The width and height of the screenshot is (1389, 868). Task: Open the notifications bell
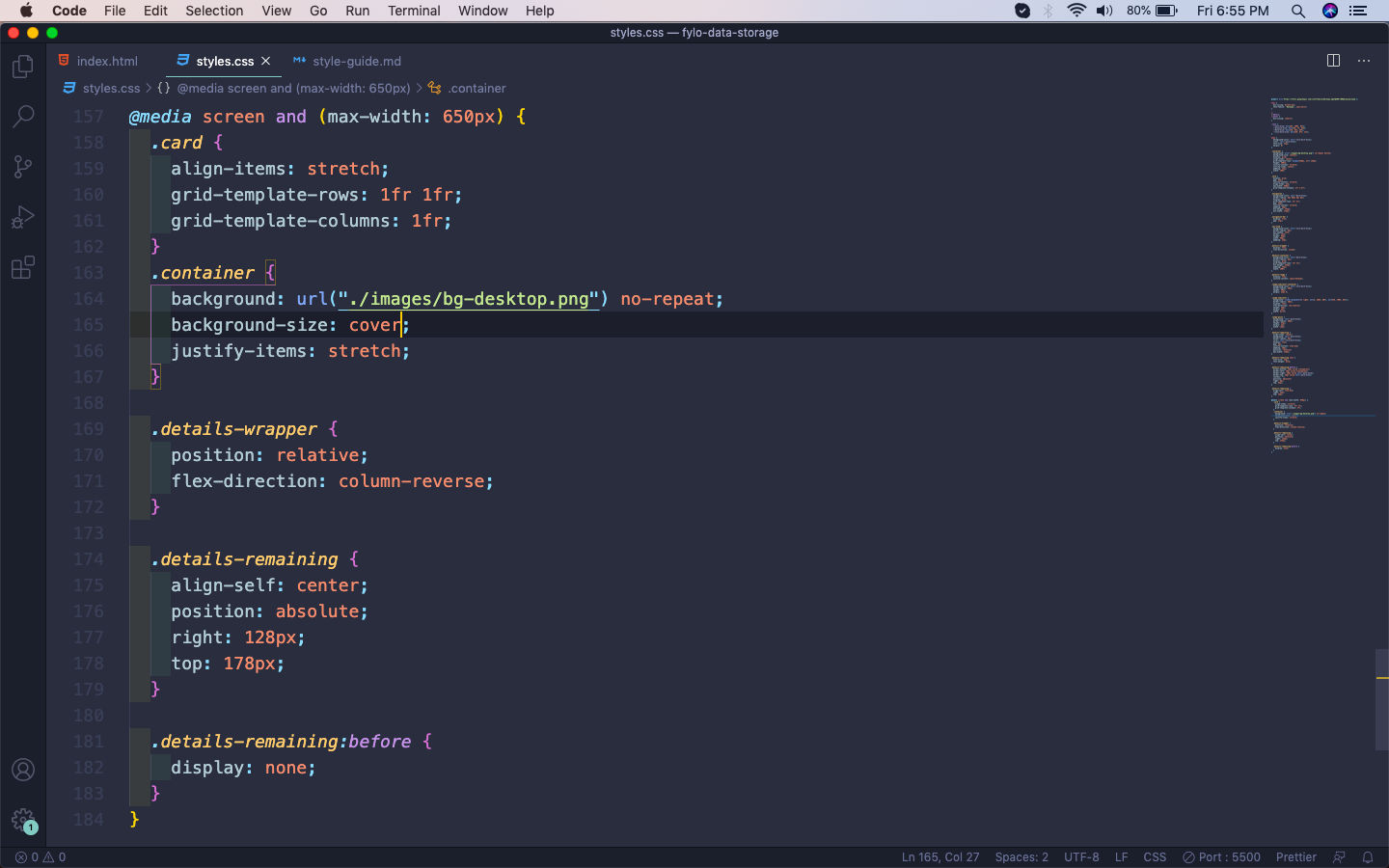(1368, 856)
